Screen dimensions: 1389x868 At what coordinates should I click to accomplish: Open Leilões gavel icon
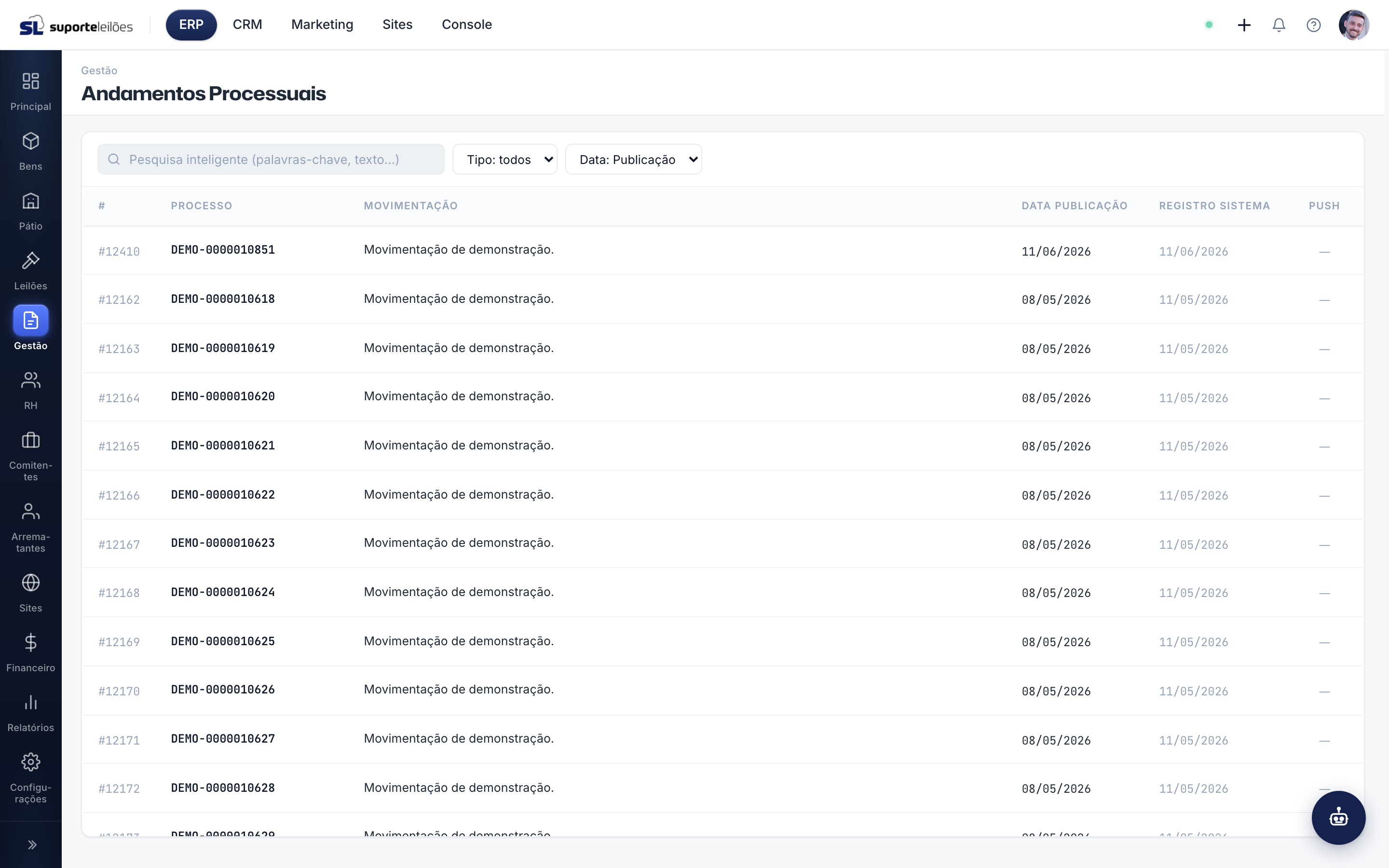(x=30, y=260)
